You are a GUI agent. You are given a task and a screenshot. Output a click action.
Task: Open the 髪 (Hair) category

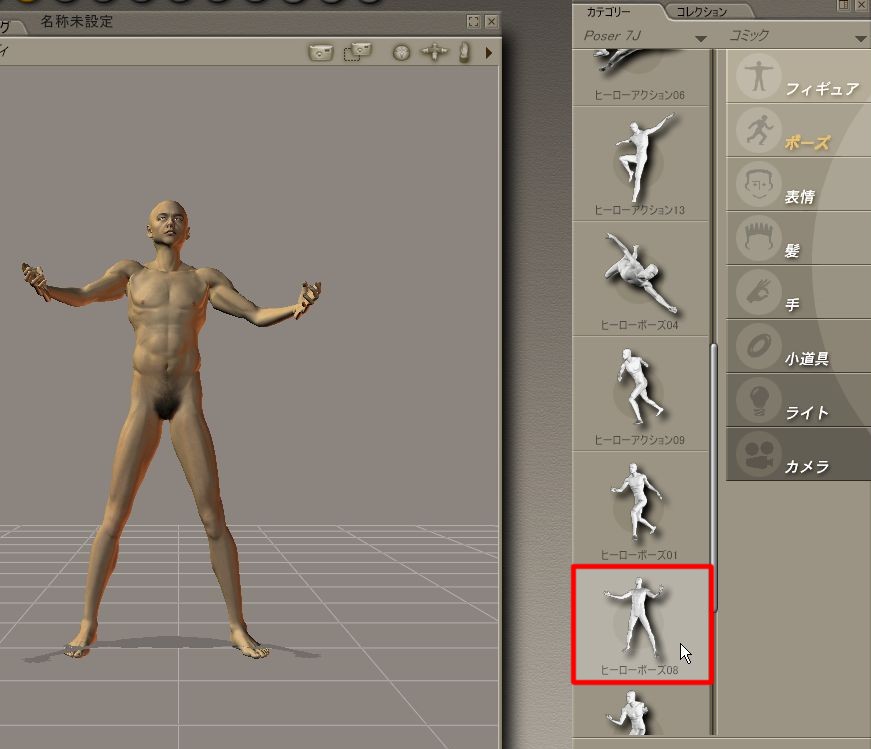(798, 239)
